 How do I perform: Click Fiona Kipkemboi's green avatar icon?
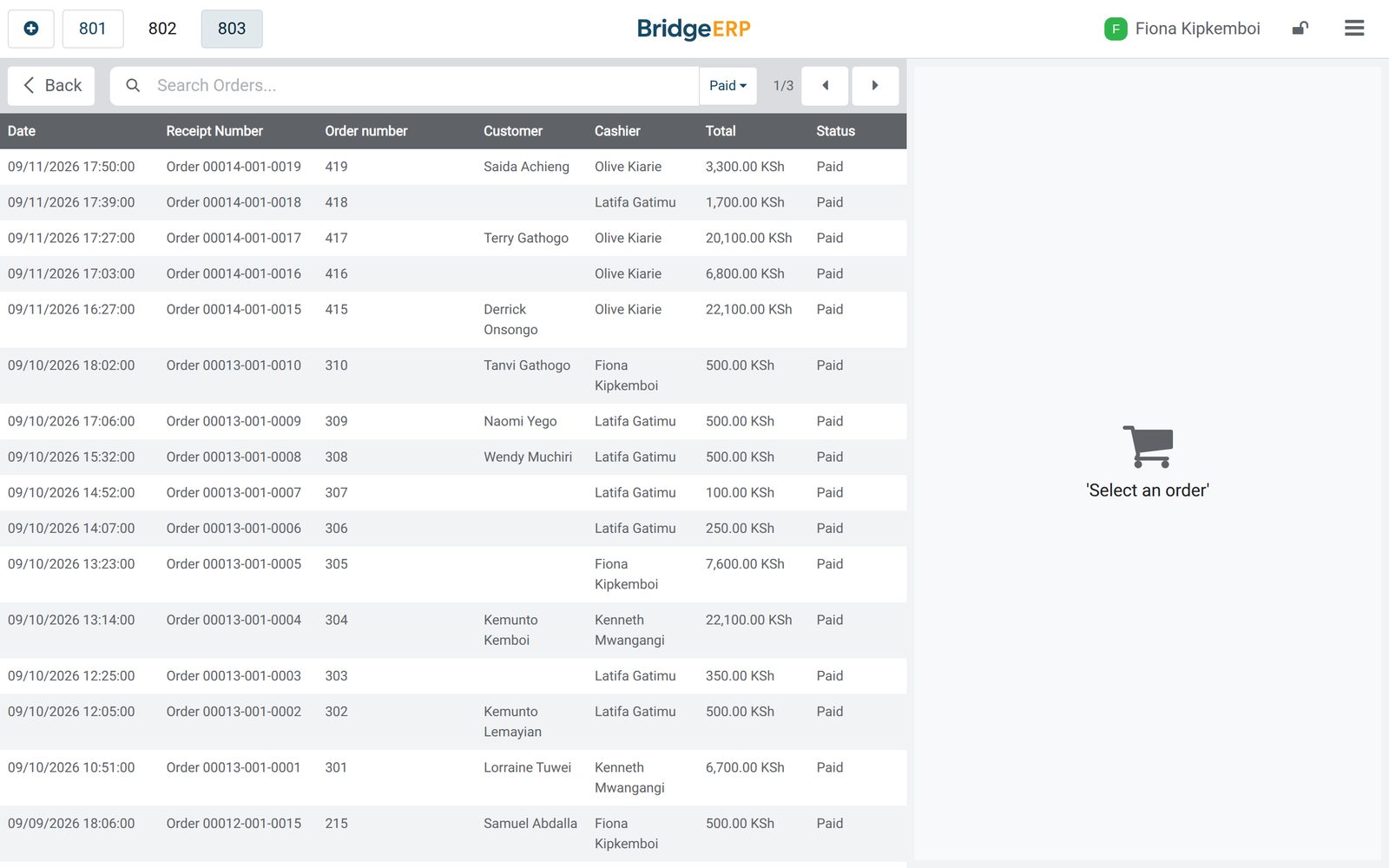(x=1116, y=29)
